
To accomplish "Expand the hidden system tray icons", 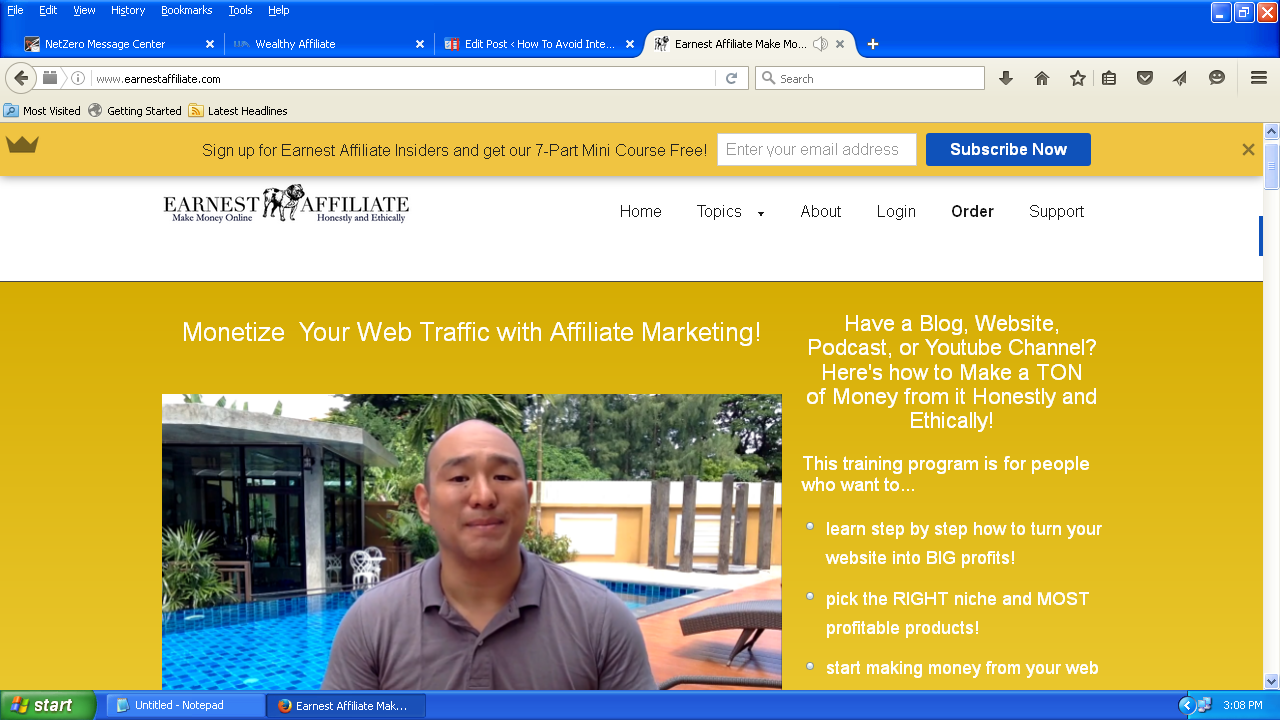I will [x=1187, y=705].
